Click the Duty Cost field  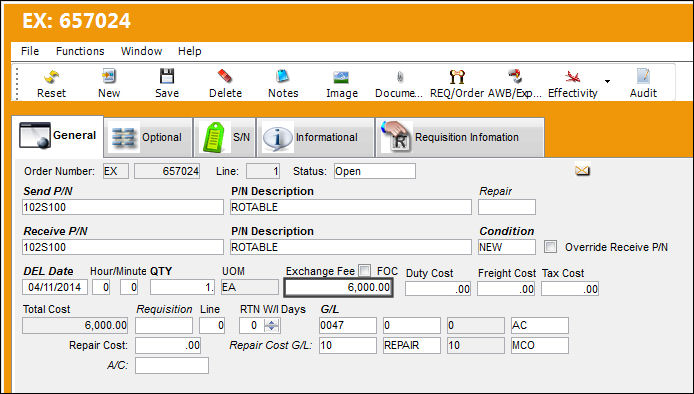coord(438,289)
